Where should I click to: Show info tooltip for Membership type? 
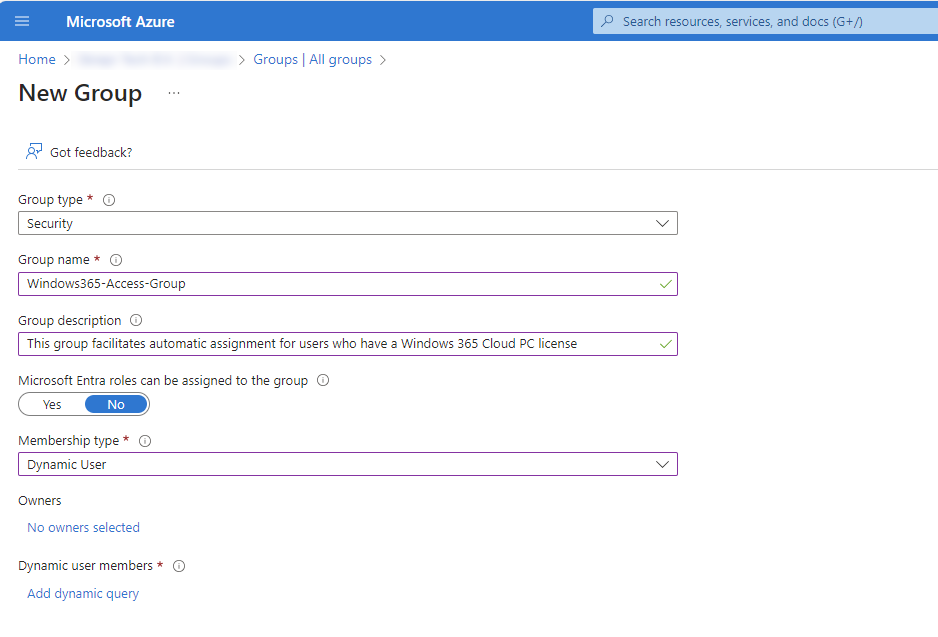(x=145, y=441)
